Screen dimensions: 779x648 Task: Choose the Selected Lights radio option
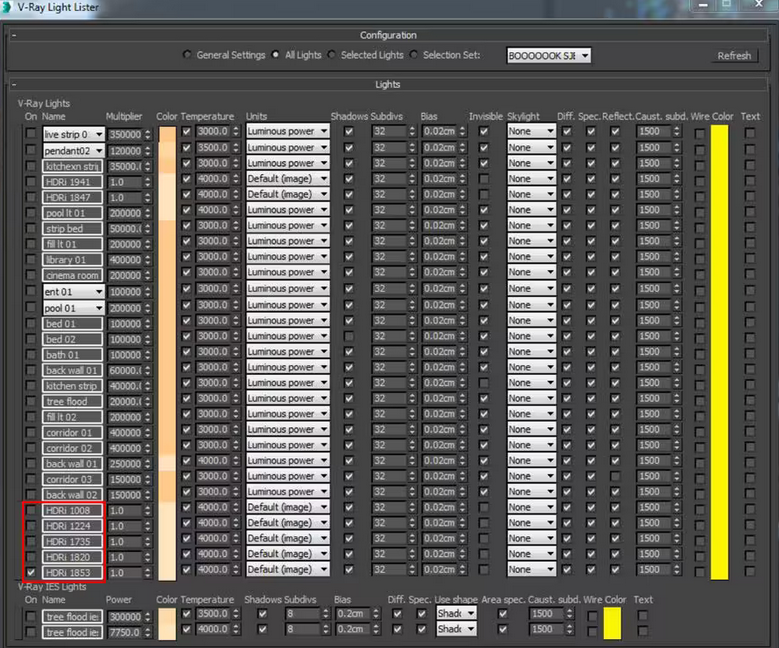coord(331,55)
